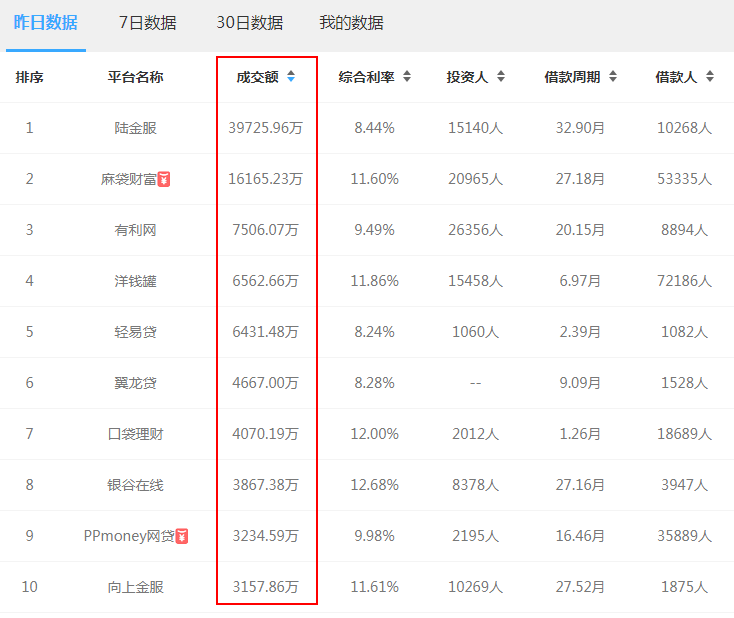Select the 3867.38万 transaction value
The height and width of the screenshot is (618, 734).
point(265,485)
